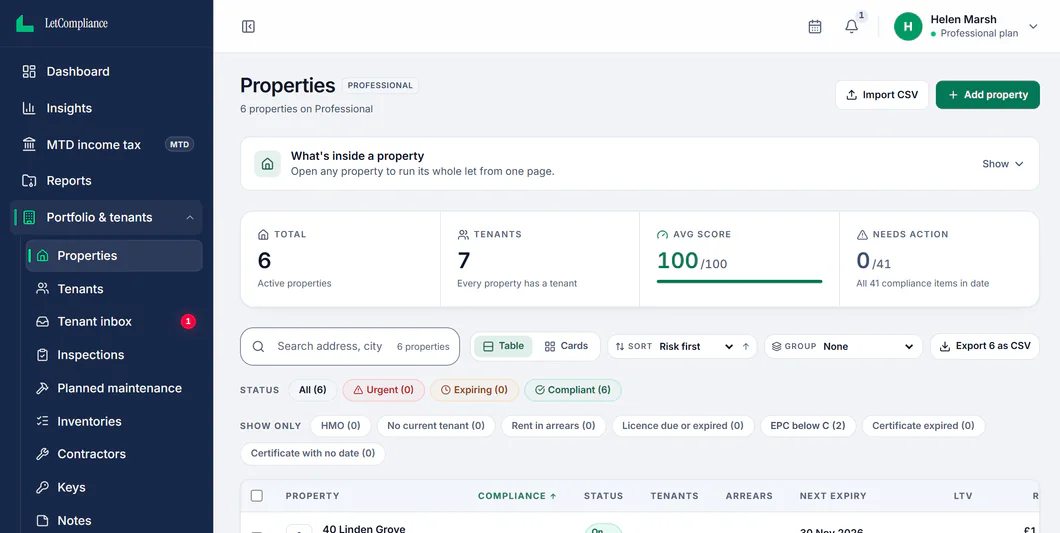The width and height of the screenshot is (1060, 533).
Task: Click Helen Marsh avatar circle
Action: pos(908,26)
